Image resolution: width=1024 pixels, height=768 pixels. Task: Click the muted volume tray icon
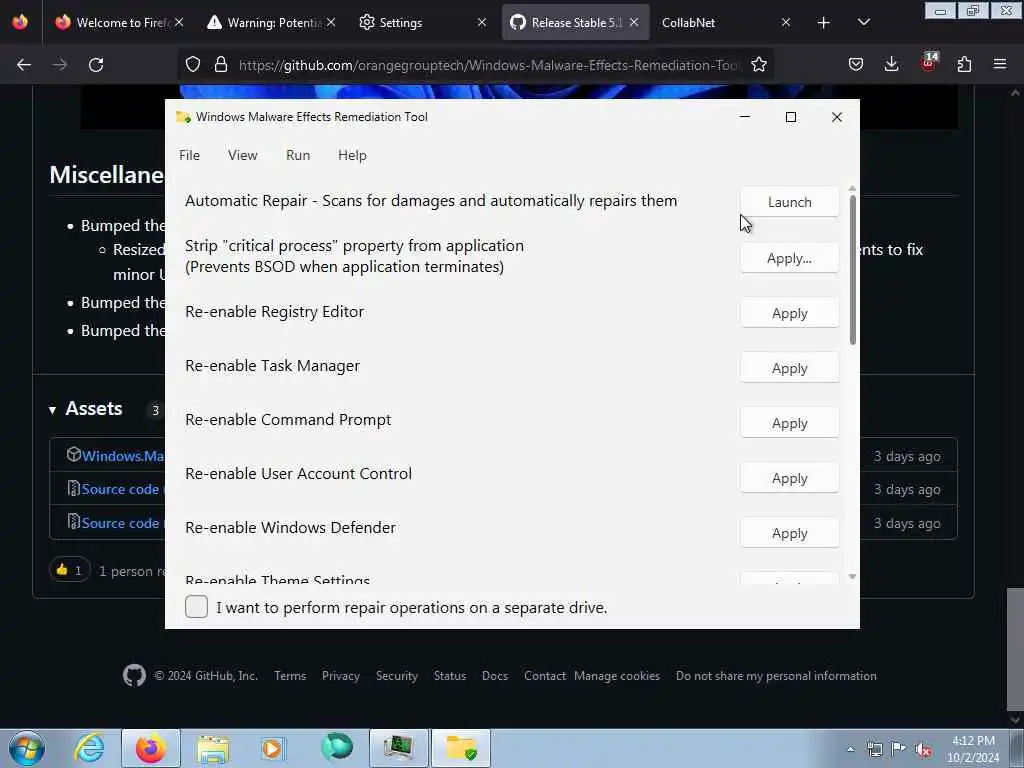tap(923, 750)
